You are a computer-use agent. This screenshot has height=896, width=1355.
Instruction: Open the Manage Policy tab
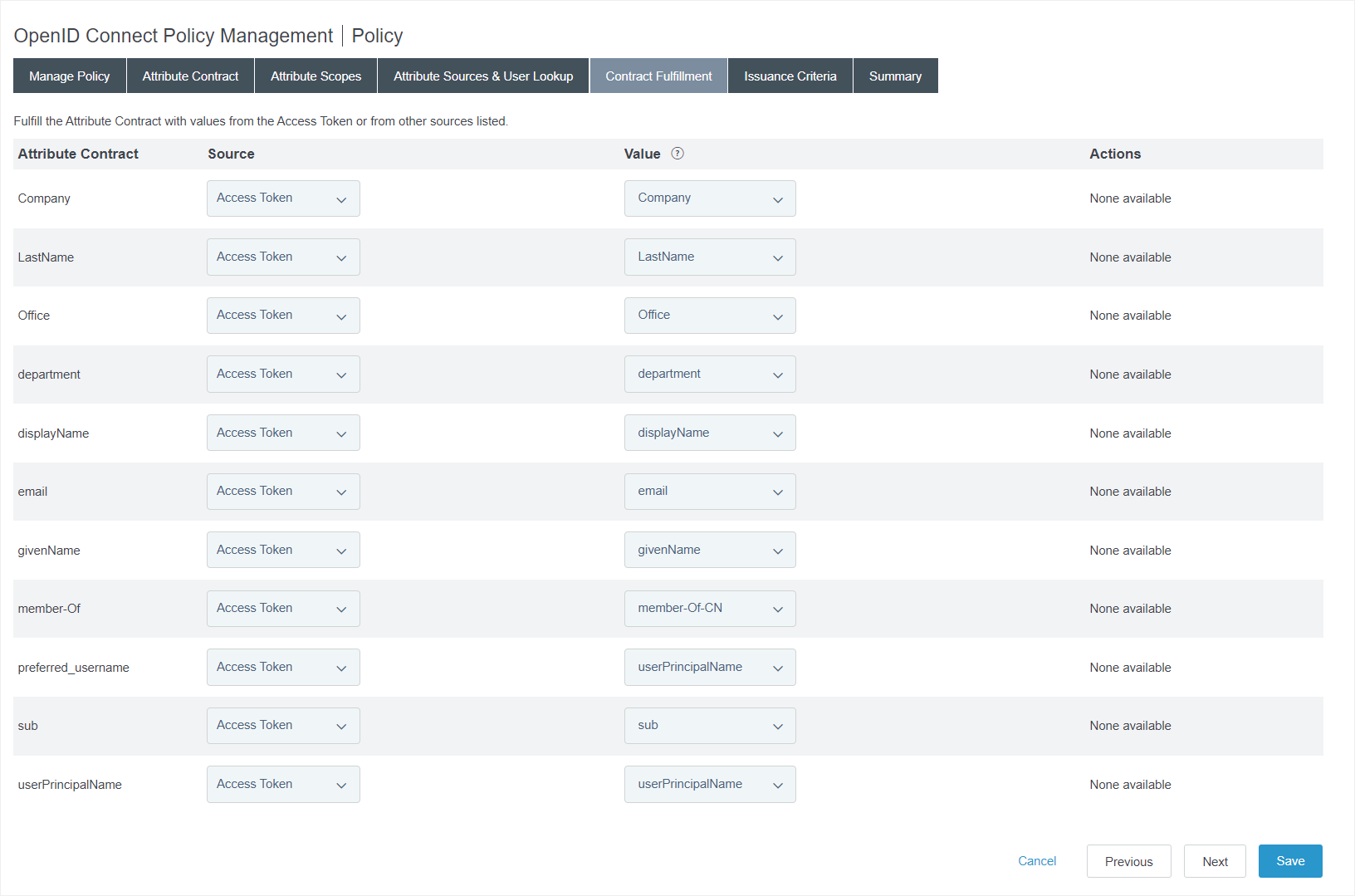[70, 76]
